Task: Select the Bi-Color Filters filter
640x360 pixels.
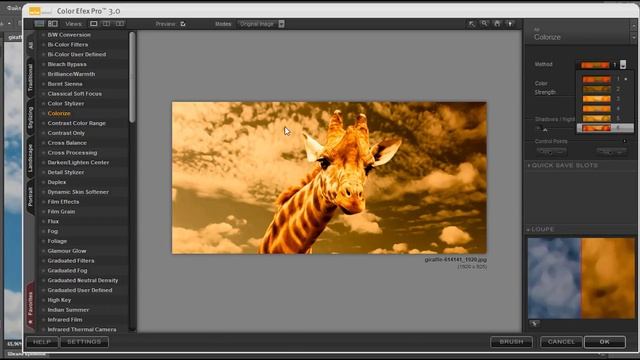Action: [x=68, y=44]
